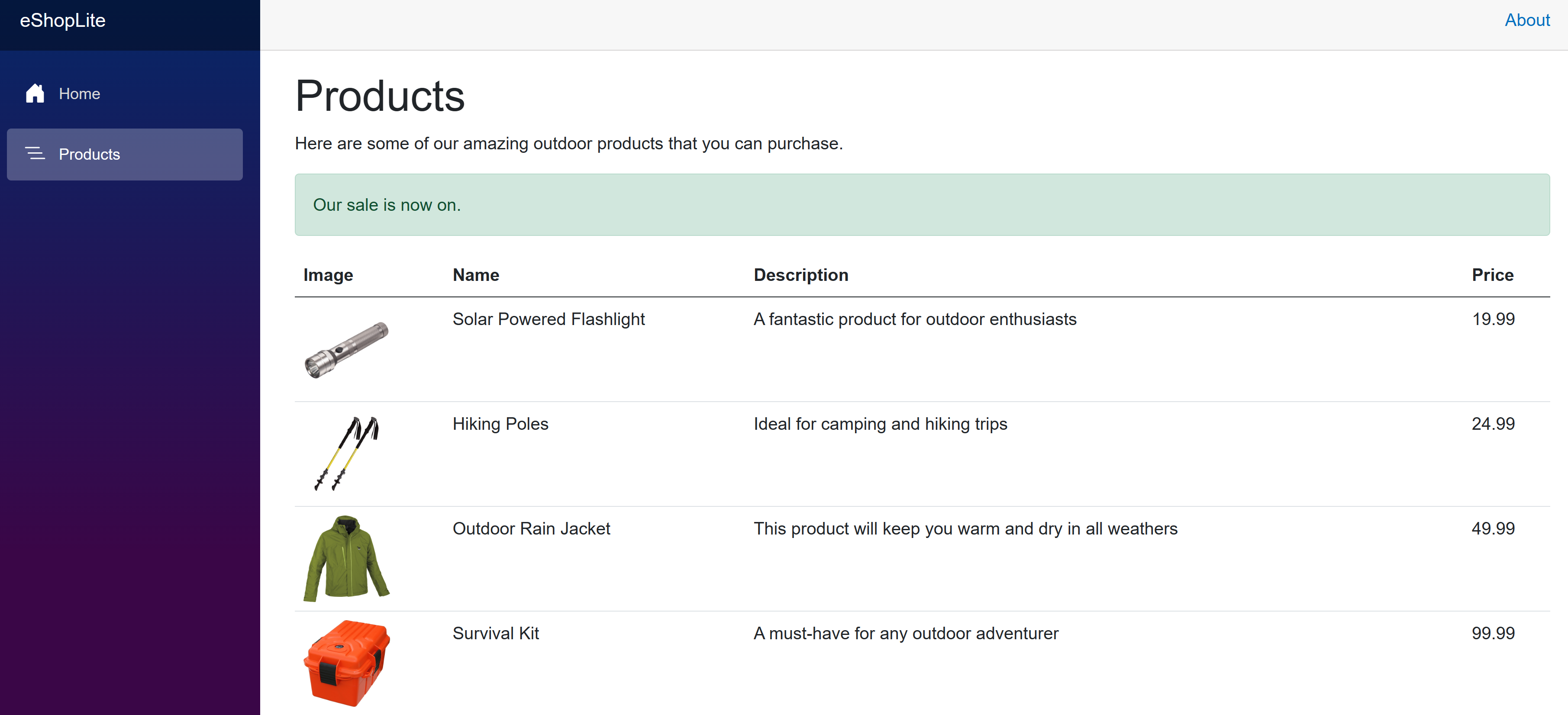Click the Price column header
This screenshot has height=715, width=1568.
tap(1492, 275)
